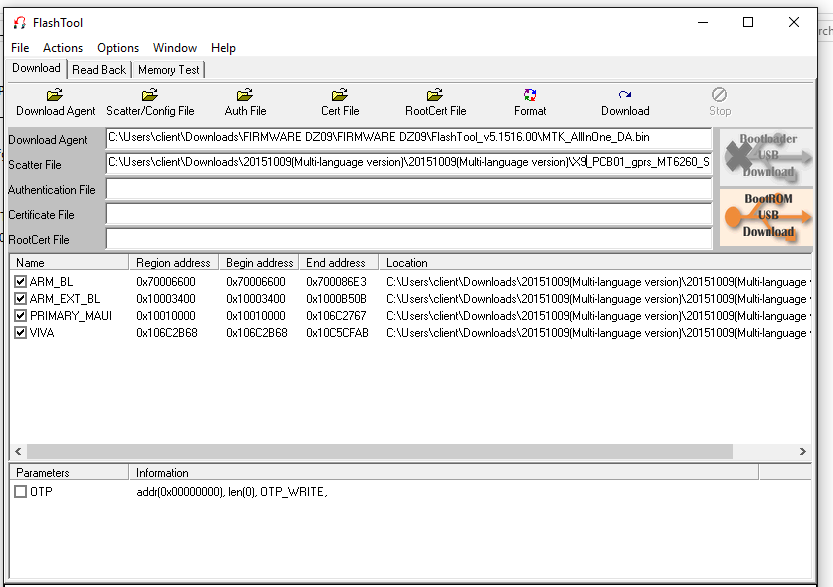
Task: Select Bootloader USB Download mode graphic
Action: point(767,156)
